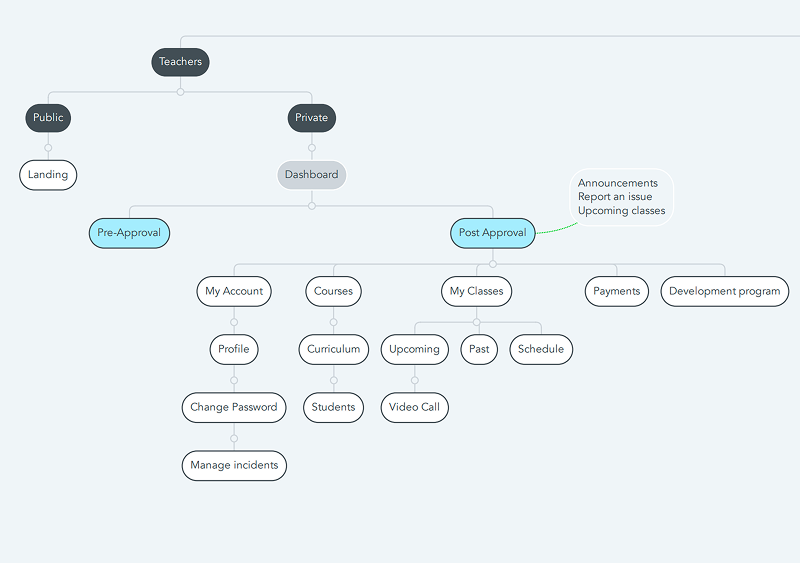Collapse the Dashboard children via circle toggle

[312, 206]
